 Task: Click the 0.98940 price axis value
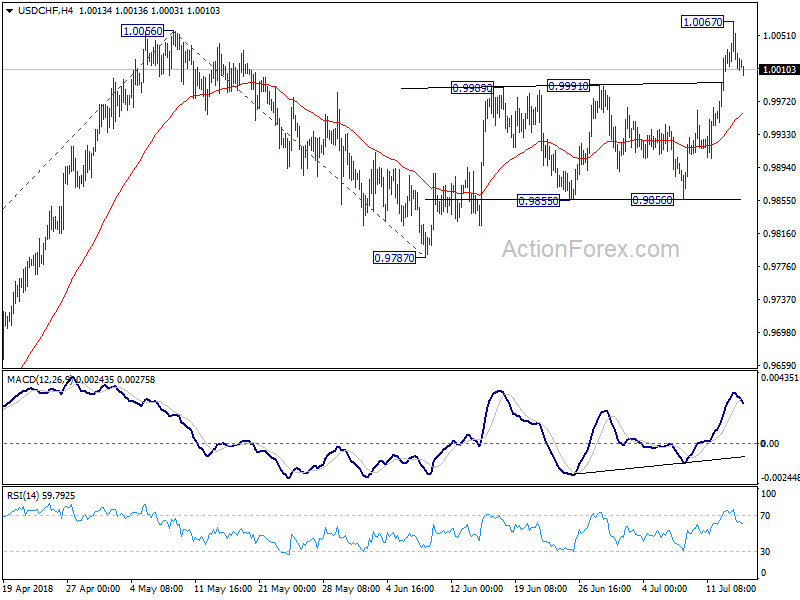click(779, 168)
